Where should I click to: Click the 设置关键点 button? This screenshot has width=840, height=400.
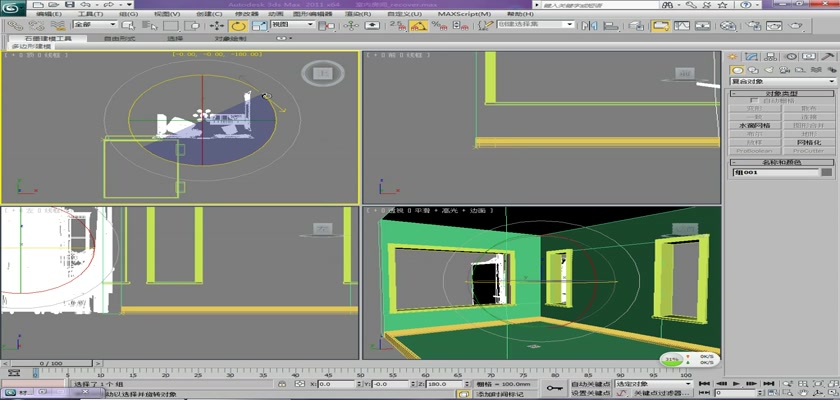point(590,393)
